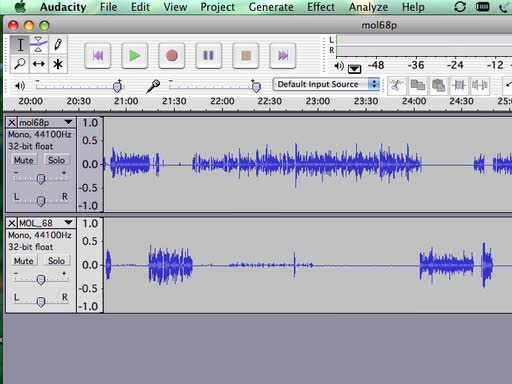Select the Time Shift arrow tool
This screenshot has height=384, width=512.
(39, 64)
